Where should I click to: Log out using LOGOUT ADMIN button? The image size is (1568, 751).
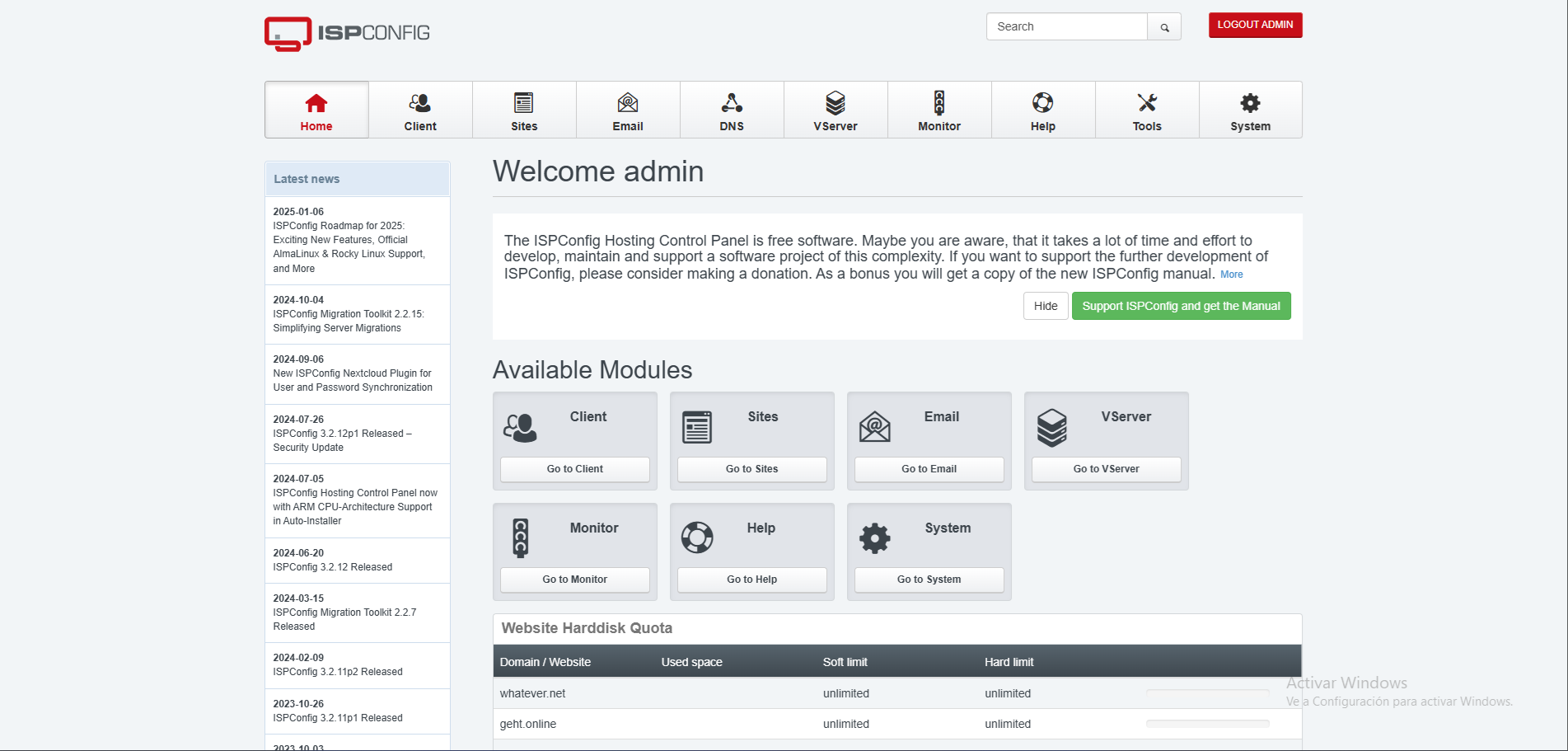click(x=1256, y=25)
